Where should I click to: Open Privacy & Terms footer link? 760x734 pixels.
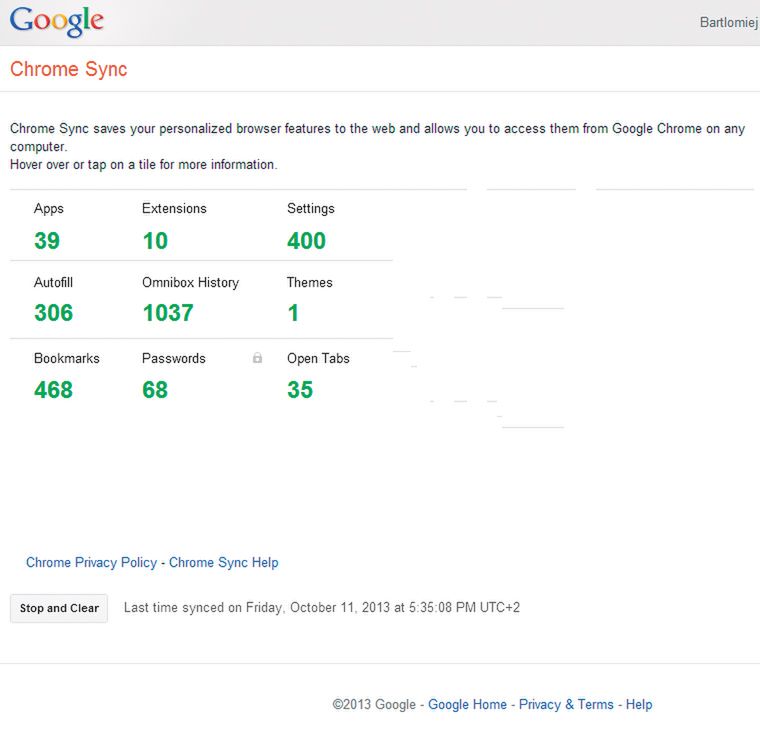(x=566, y=705)
